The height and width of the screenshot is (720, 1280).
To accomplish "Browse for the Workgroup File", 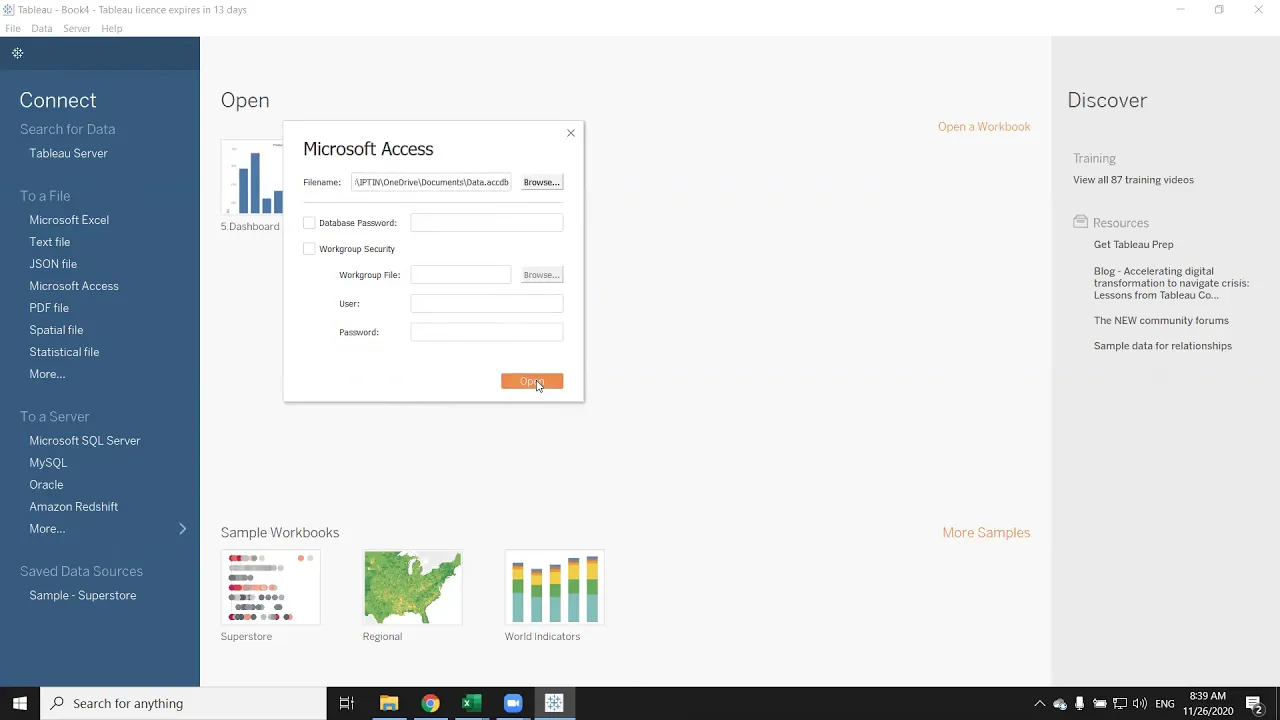I will point(541,274).
